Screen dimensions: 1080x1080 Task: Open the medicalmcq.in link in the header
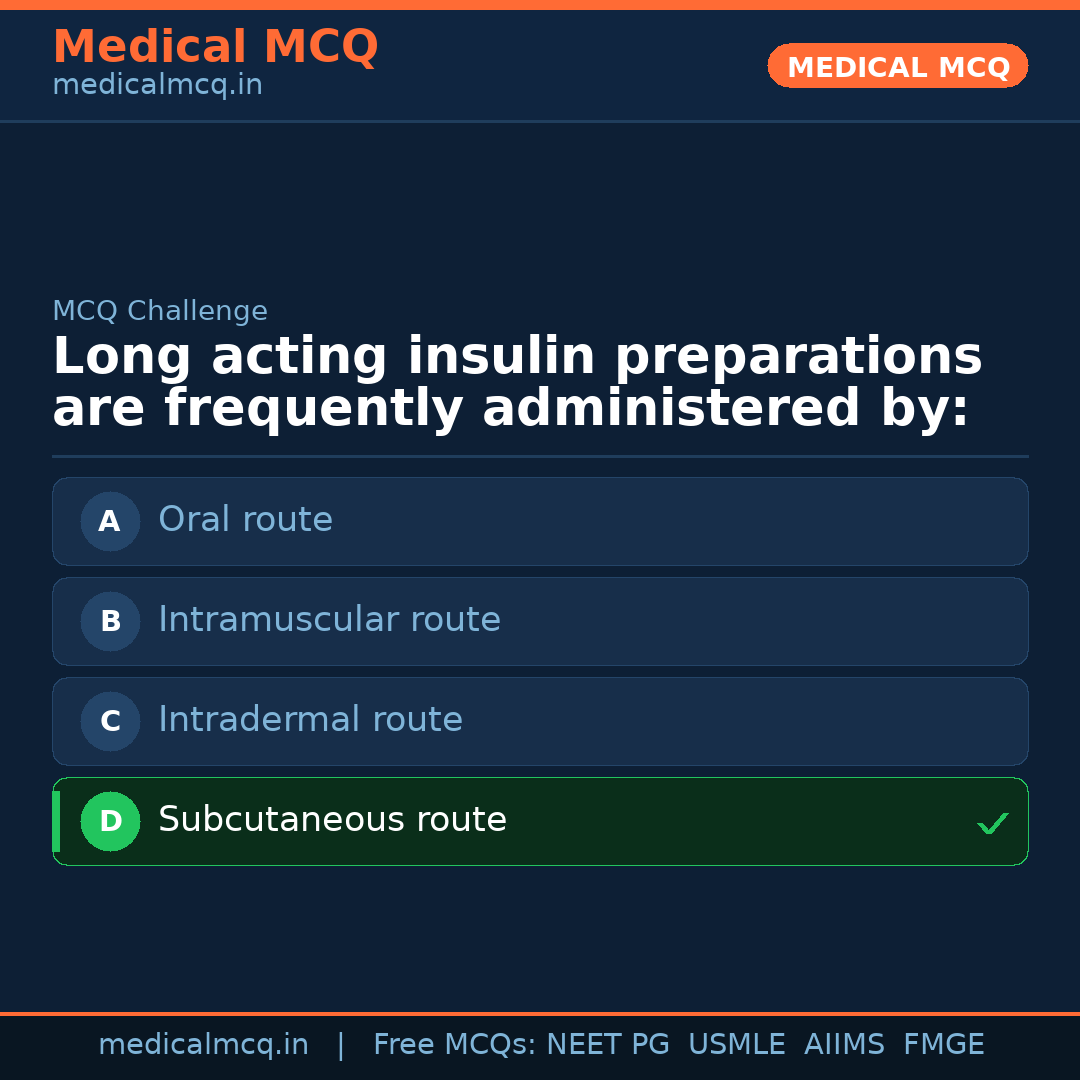tap(157, 86)
